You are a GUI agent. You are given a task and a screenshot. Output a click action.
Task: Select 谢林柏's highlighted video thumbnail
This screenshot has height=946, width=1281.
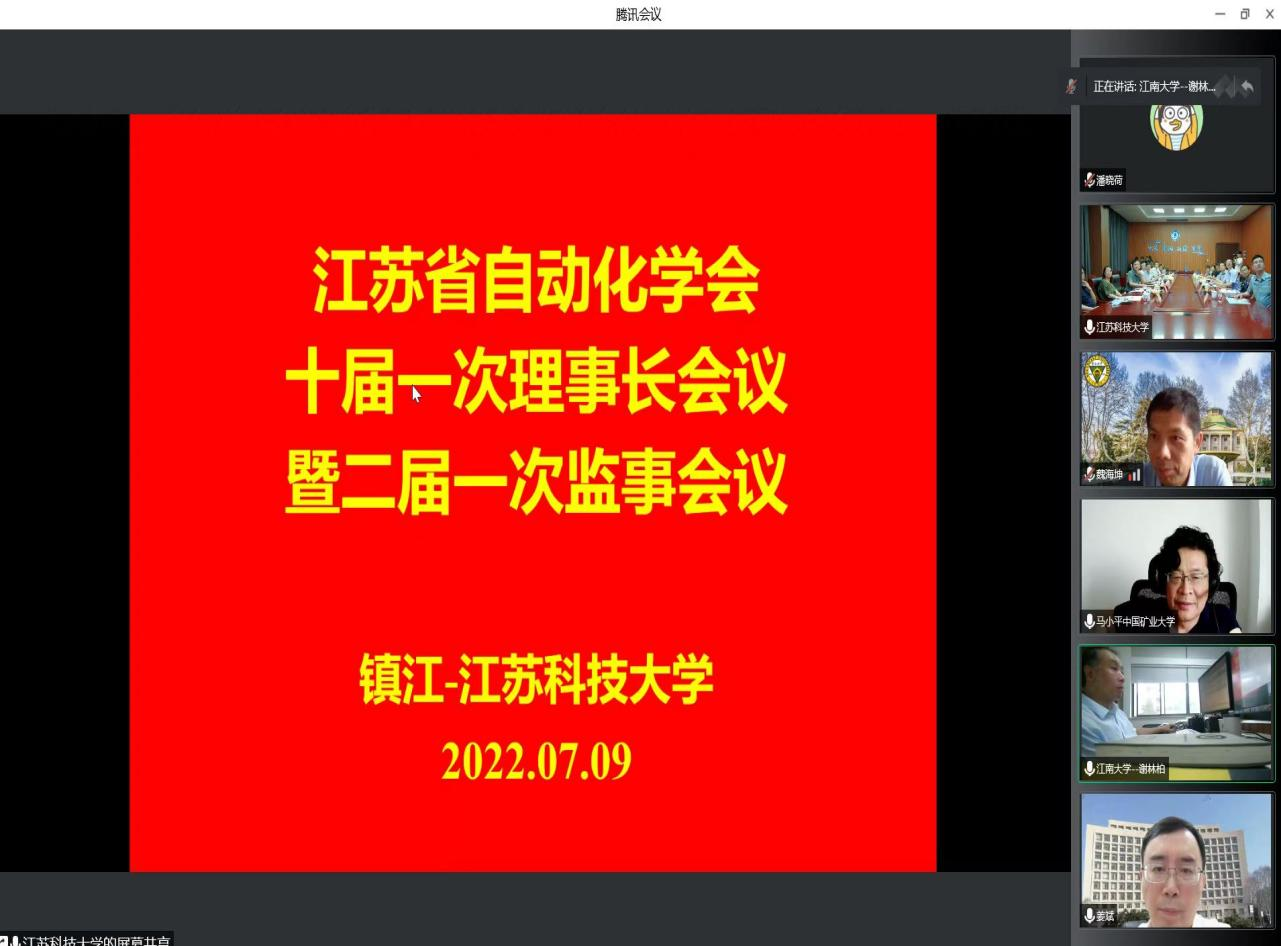[1176, 712]
